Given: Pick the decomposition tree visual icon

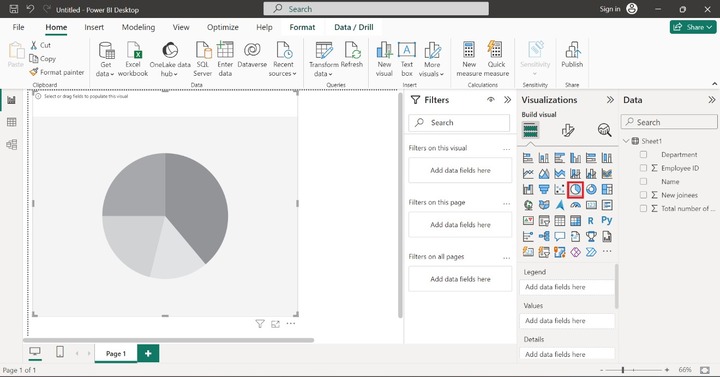Looking at the screenshot, I should (544, 236).
